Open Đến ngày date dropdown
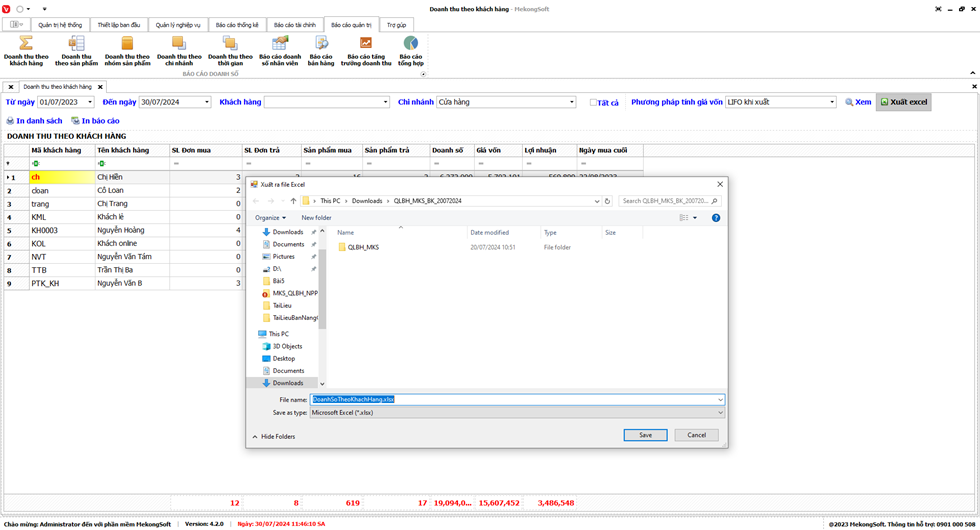This screenshot has width=980, height=530. tap(207, 102)
